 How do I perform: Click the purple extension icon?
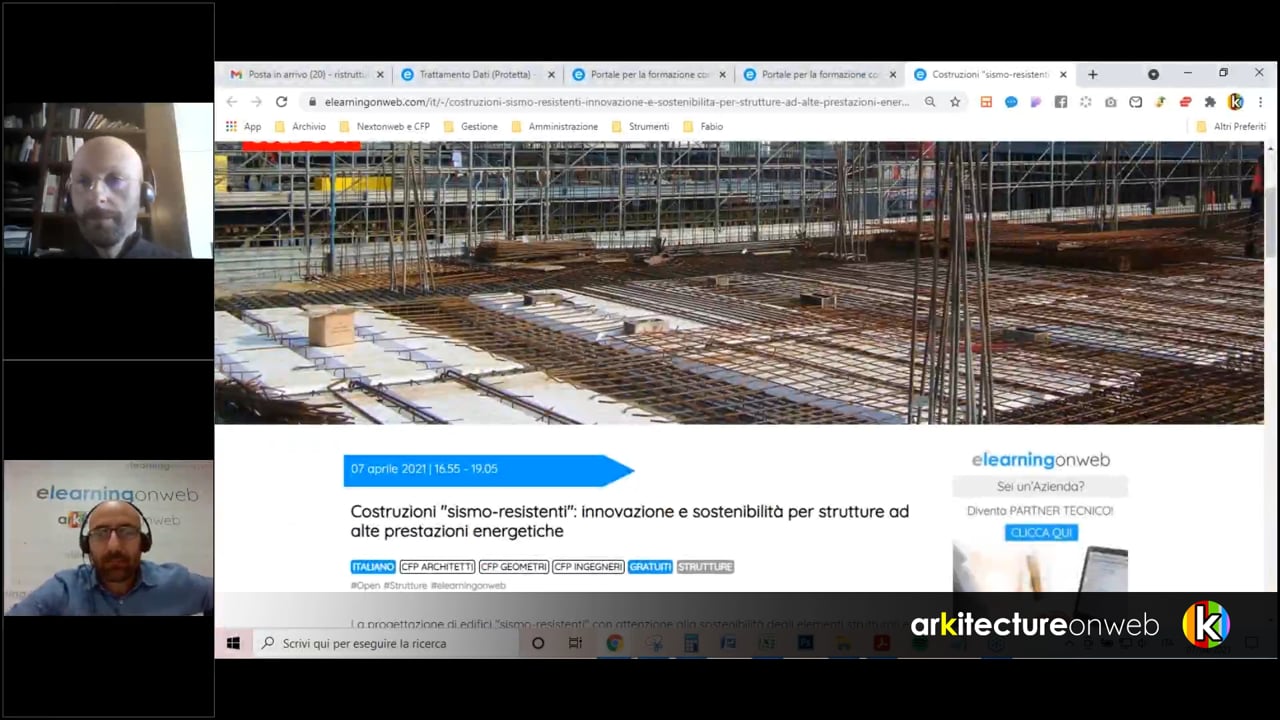pos(1036,102)
